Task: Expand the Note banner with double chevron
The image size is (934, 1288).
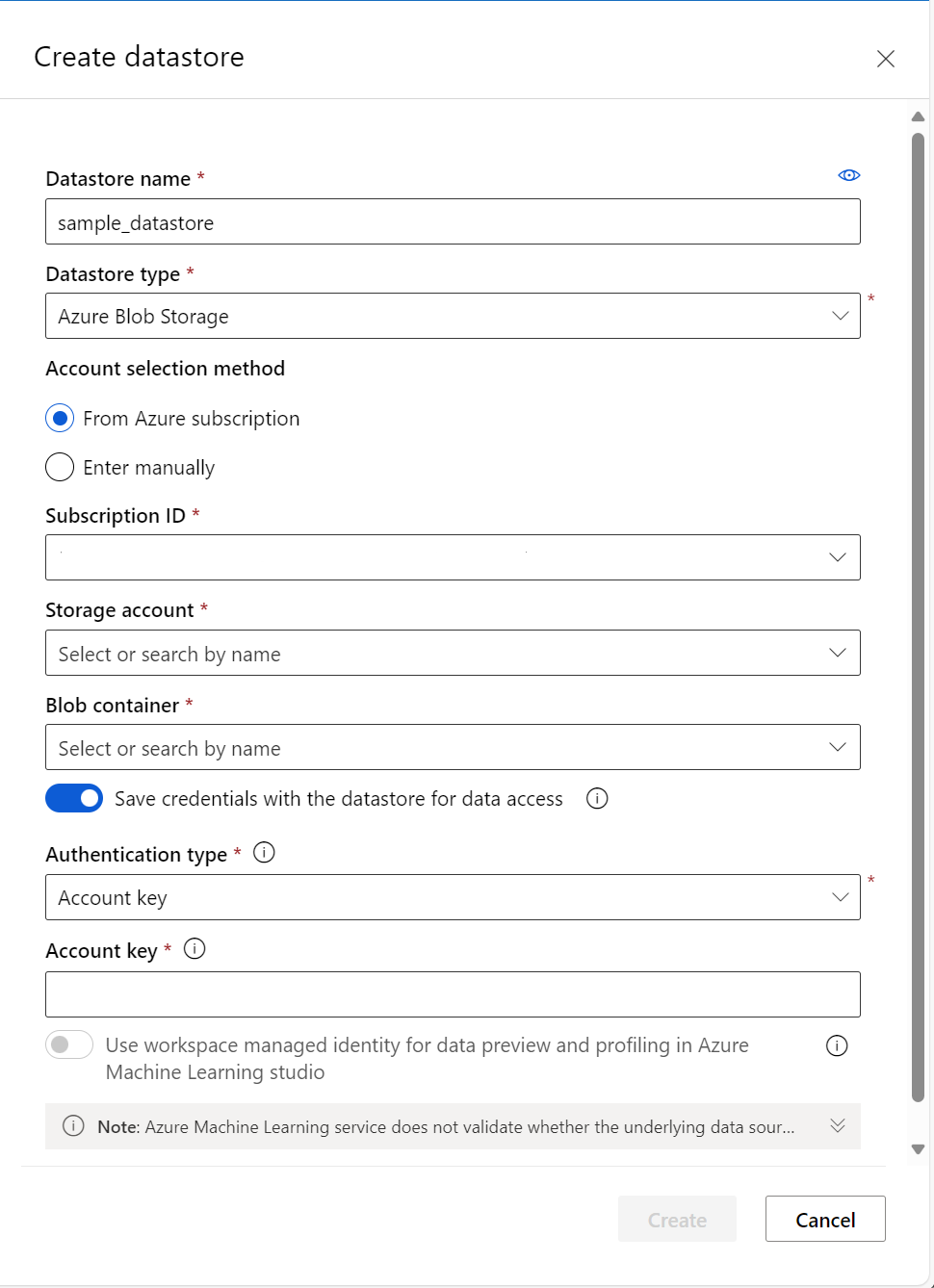Action: tap(838, 1126)
